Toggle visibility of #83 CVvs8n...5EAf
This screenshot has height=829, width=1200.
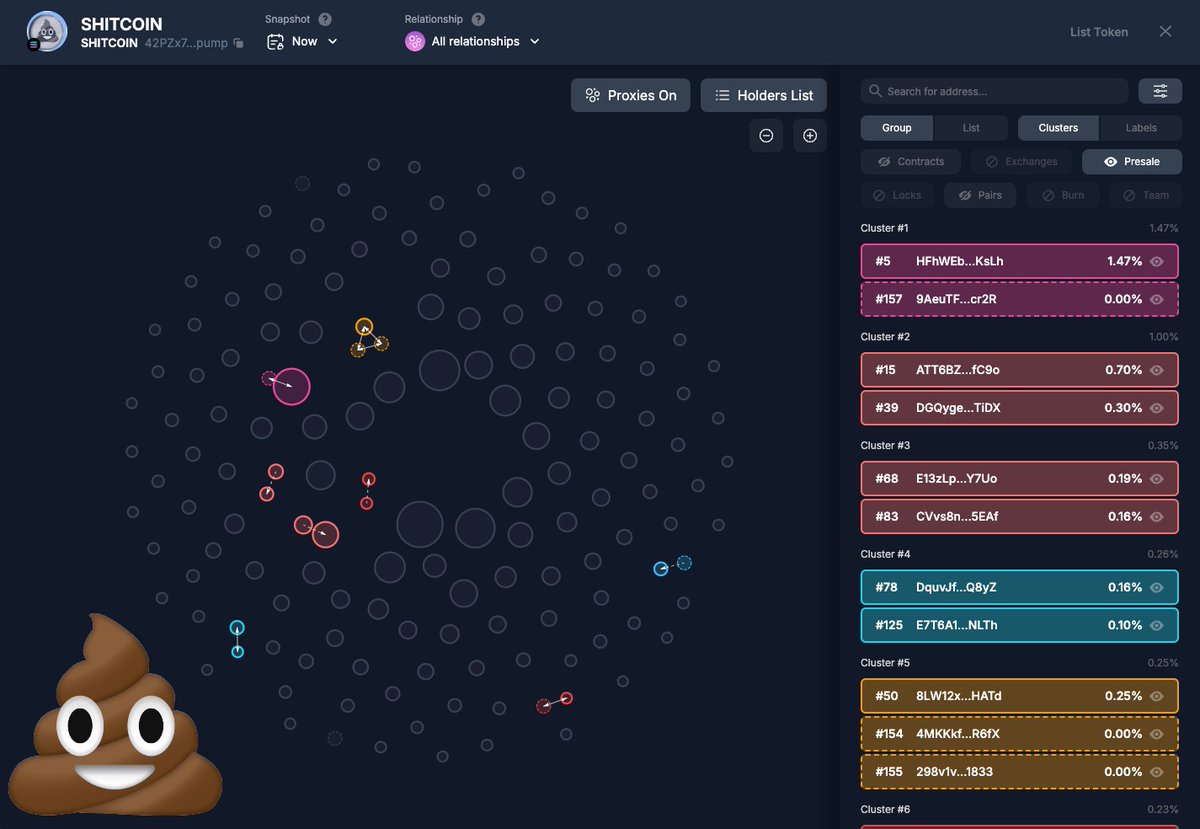[1157, 517]
